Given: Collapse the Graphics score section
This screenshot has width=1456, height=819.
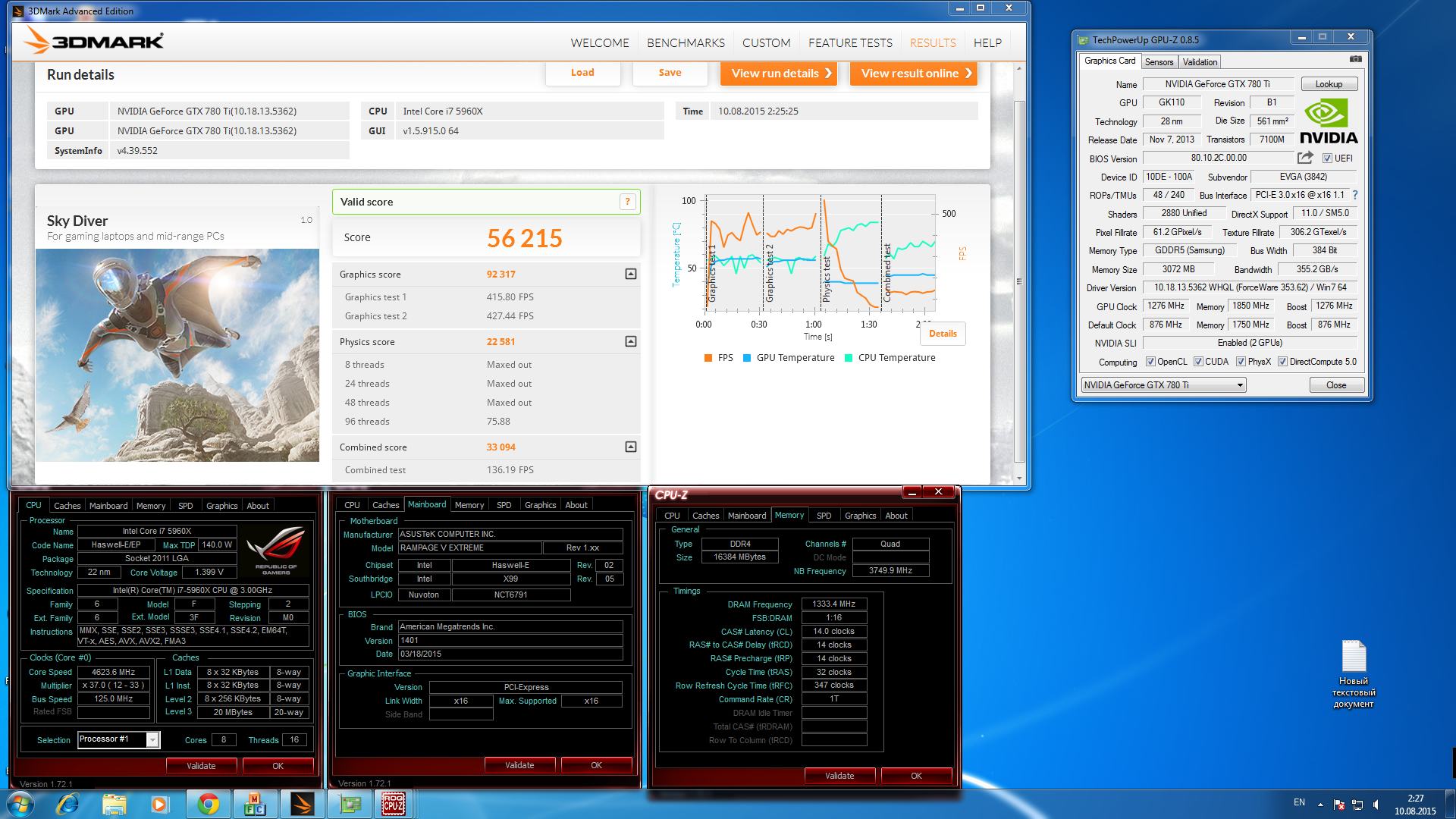Looking at the screenshot, I should 630,274.
